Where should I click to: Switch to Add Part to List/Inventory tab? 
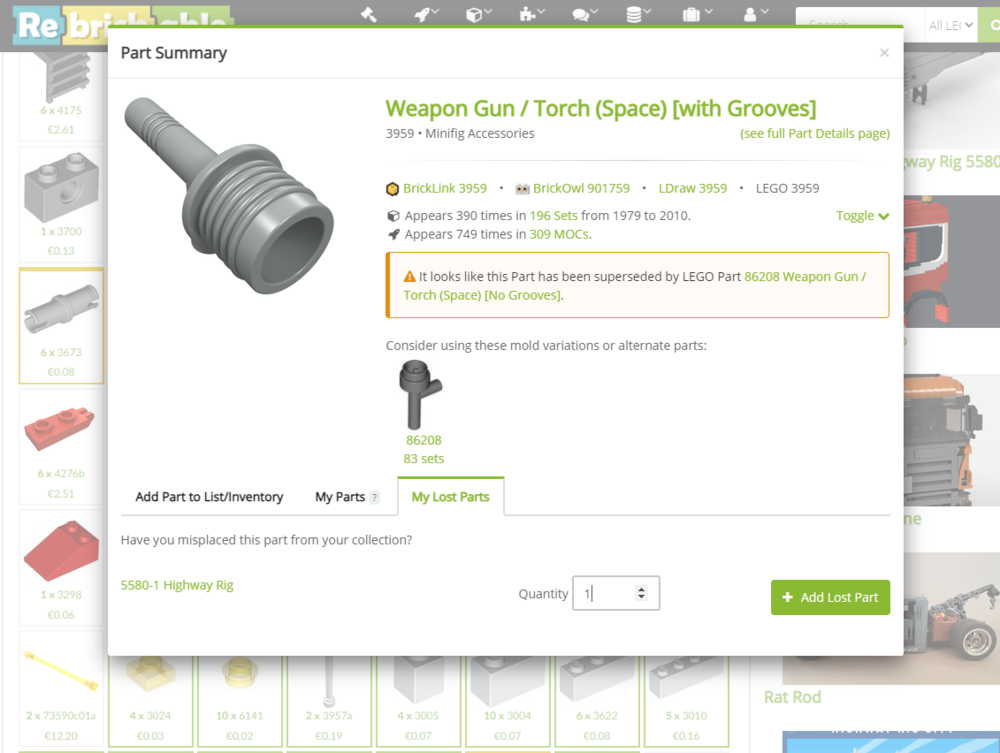click(209, 497)
